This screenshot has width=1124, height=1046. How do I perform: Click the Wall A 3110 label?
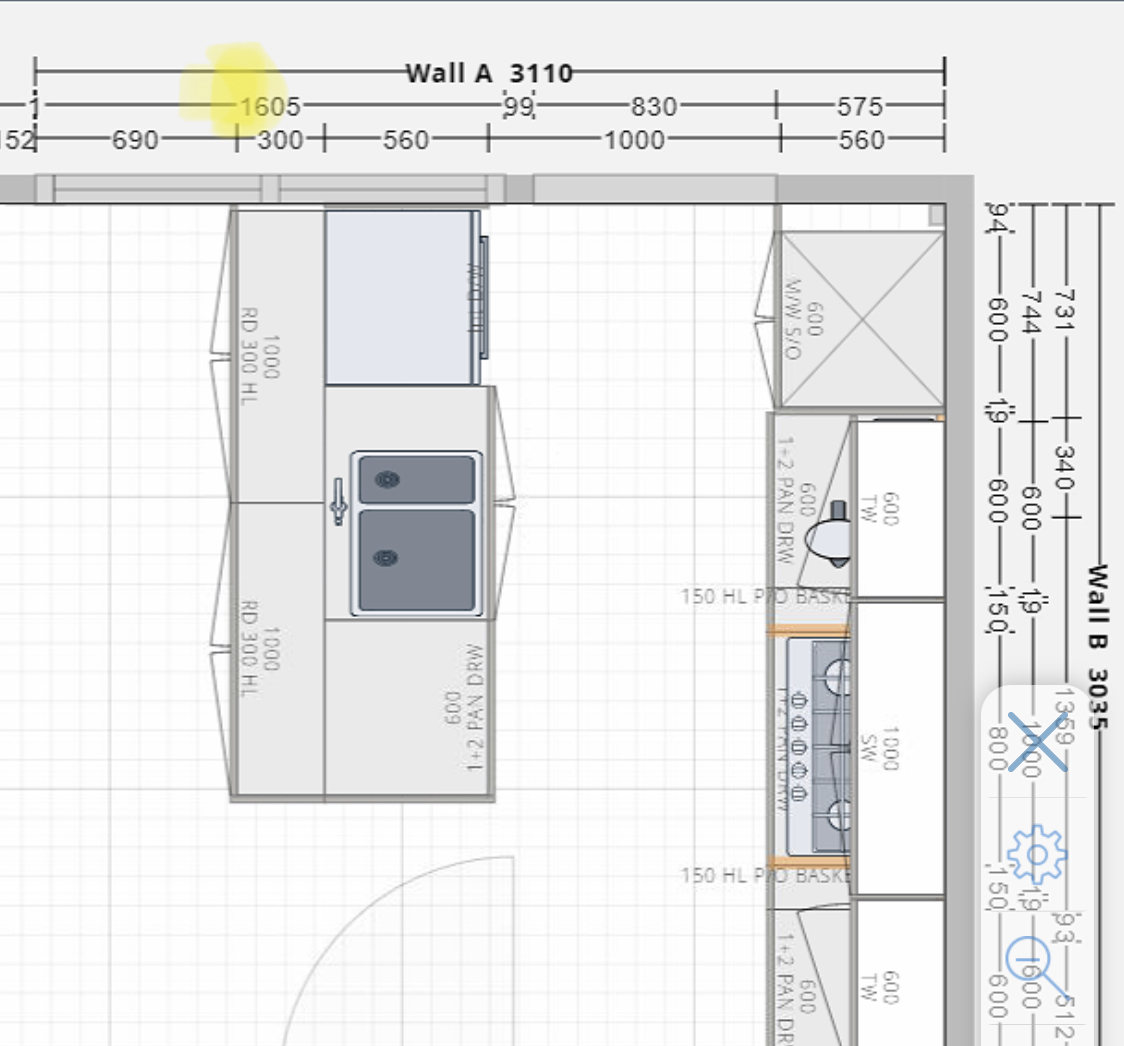(x=489, y=73)
